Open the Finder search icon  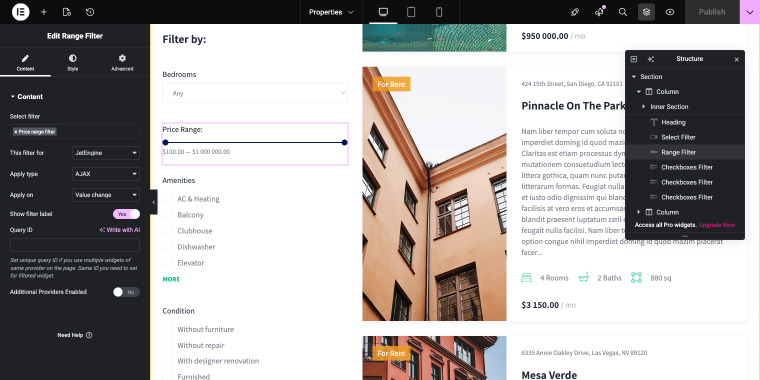pyautogui.click(x=623, y=12)
